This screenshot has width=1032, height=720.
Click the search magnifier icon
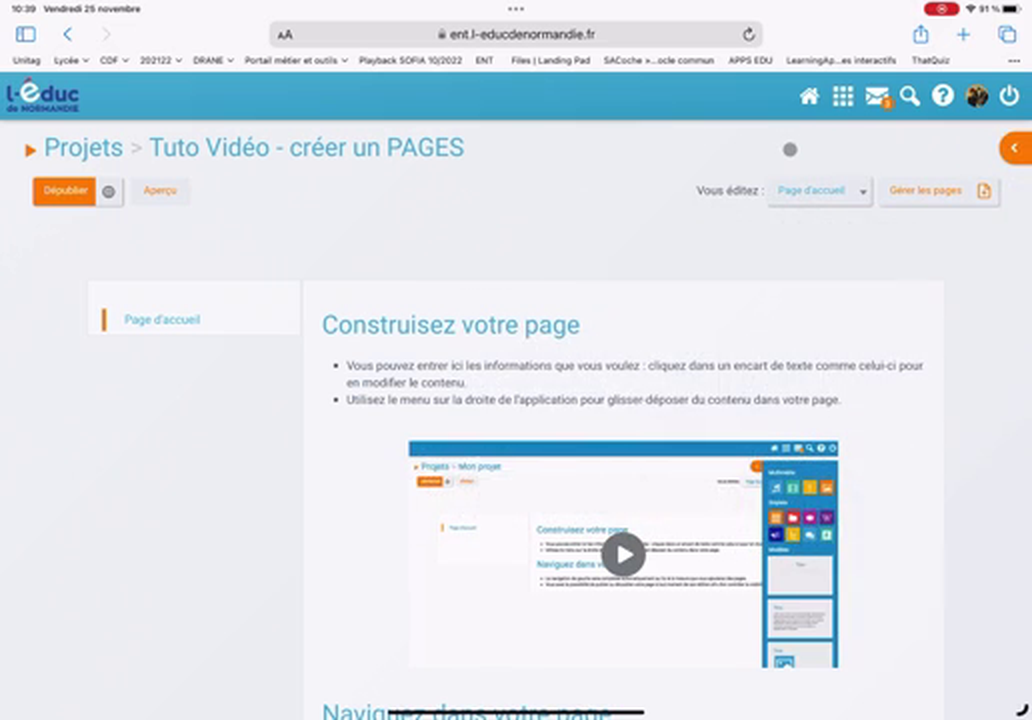click(x=909, y=95)
